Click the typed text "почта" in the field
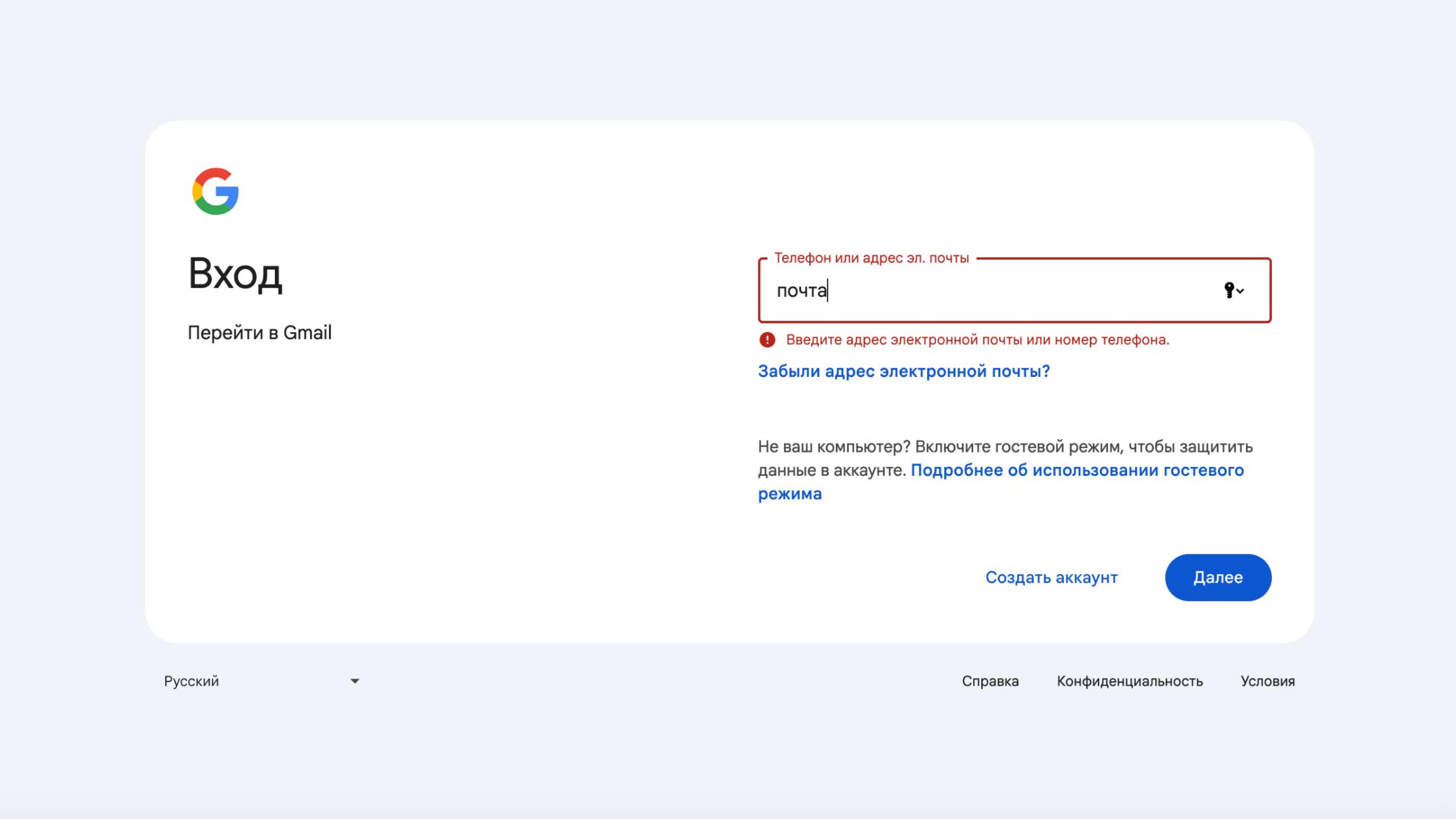The height and width of the screenshot is (819, 1456). point(801,290)
